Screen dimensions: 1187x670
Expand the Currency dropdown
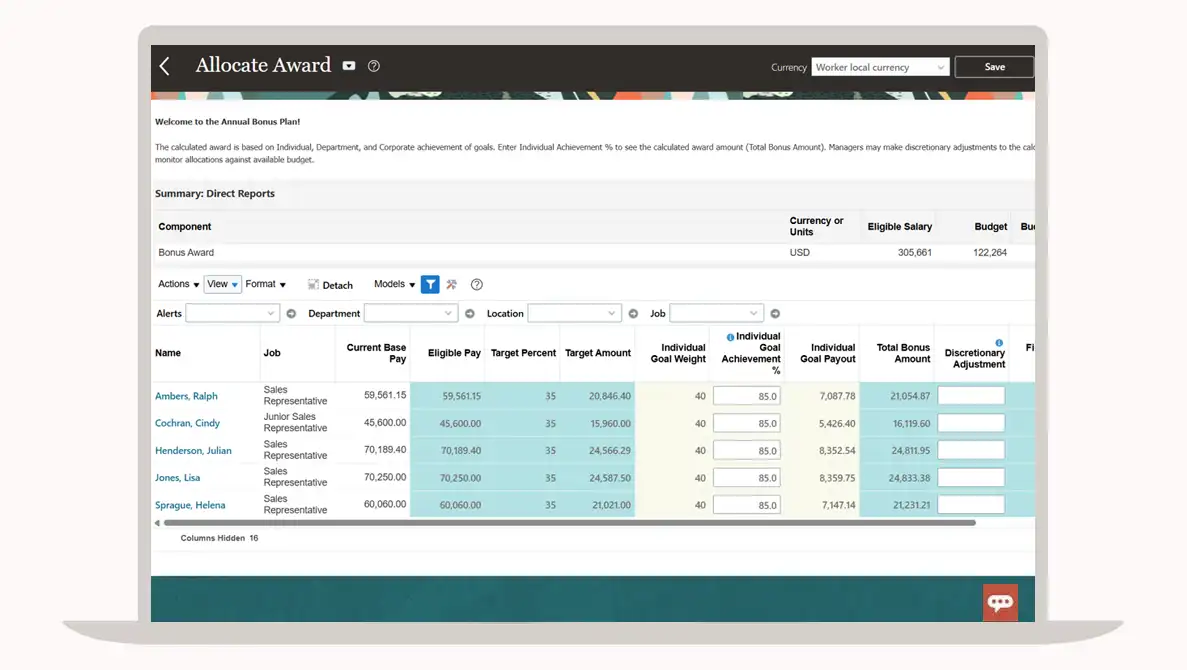coord(880,67)
